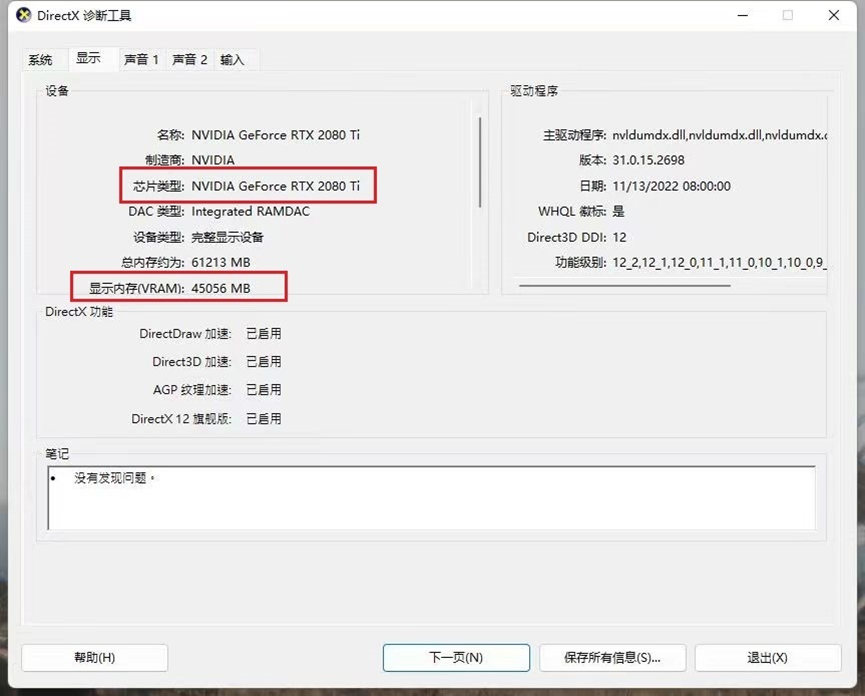The width and height of the screenshot is (865, 696).
Task: Switch to the 输入 tab
Action: 232,60
